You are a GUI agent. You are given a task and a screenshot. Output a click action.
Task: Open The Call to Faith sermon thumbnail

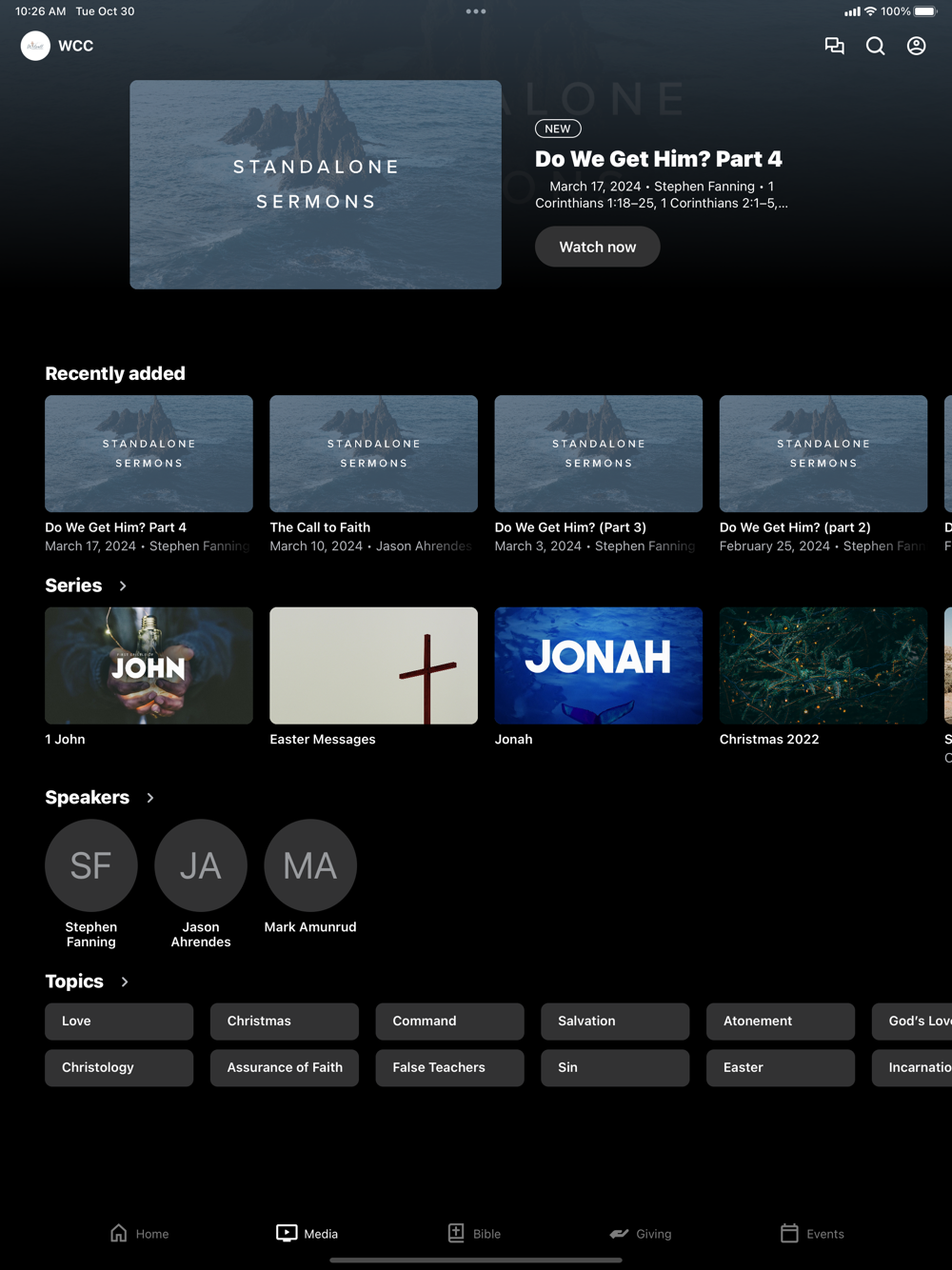pos(373,454)
